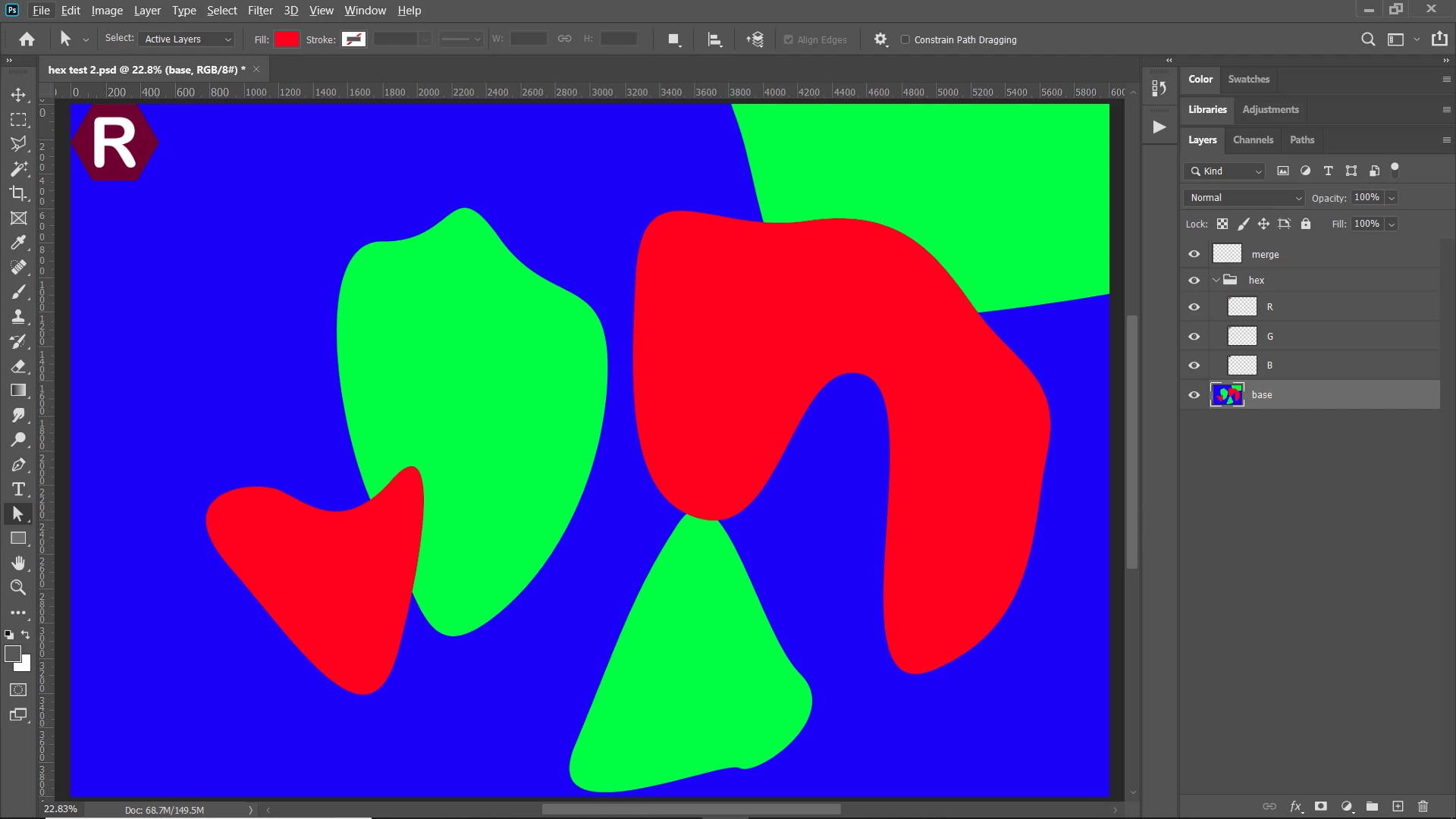Hide the merge layer visibility
This screenshot has width=1456, height=819.
(1194, 254)
